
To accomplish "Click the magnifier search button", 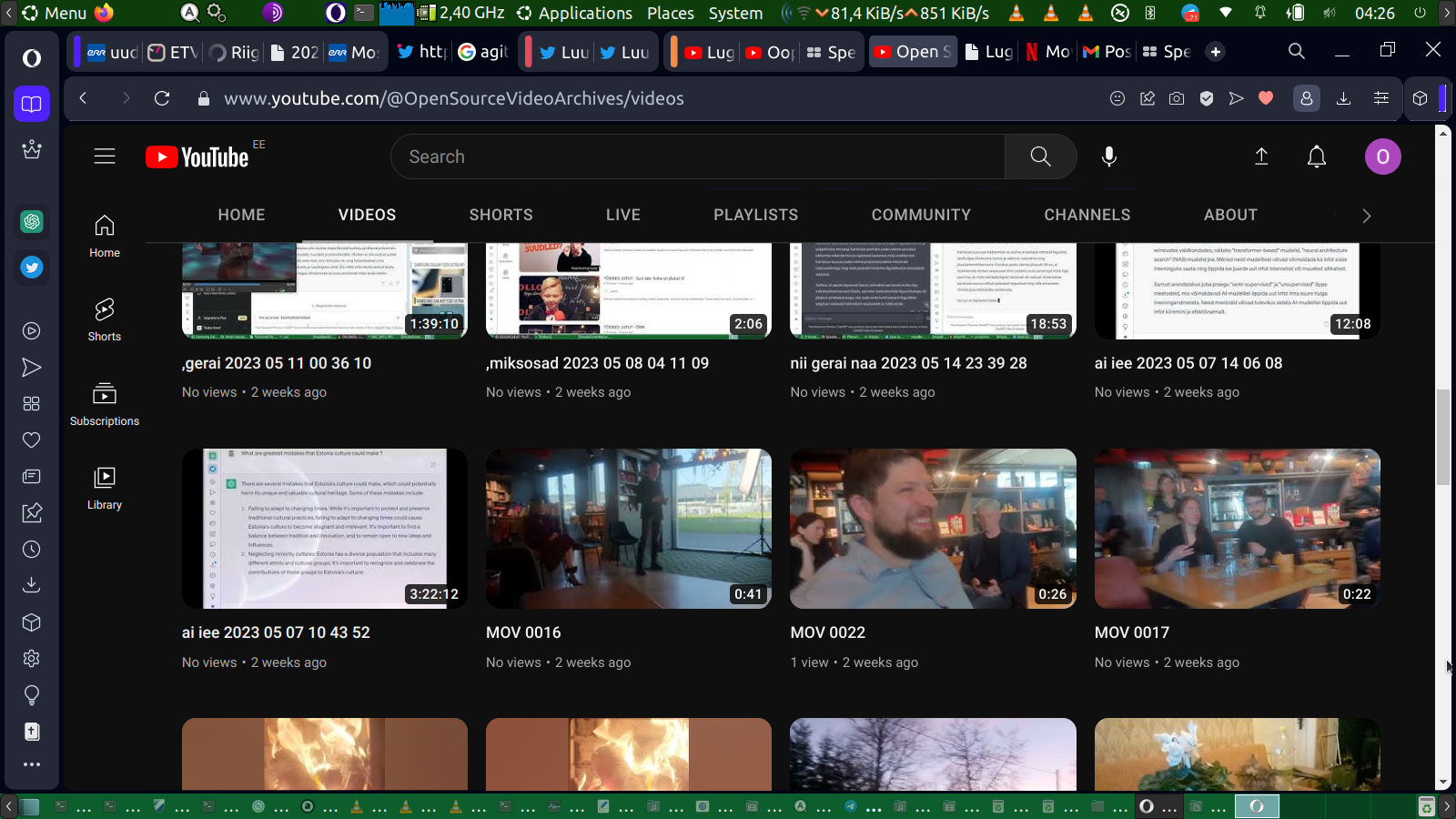I will coord(1040,157).
